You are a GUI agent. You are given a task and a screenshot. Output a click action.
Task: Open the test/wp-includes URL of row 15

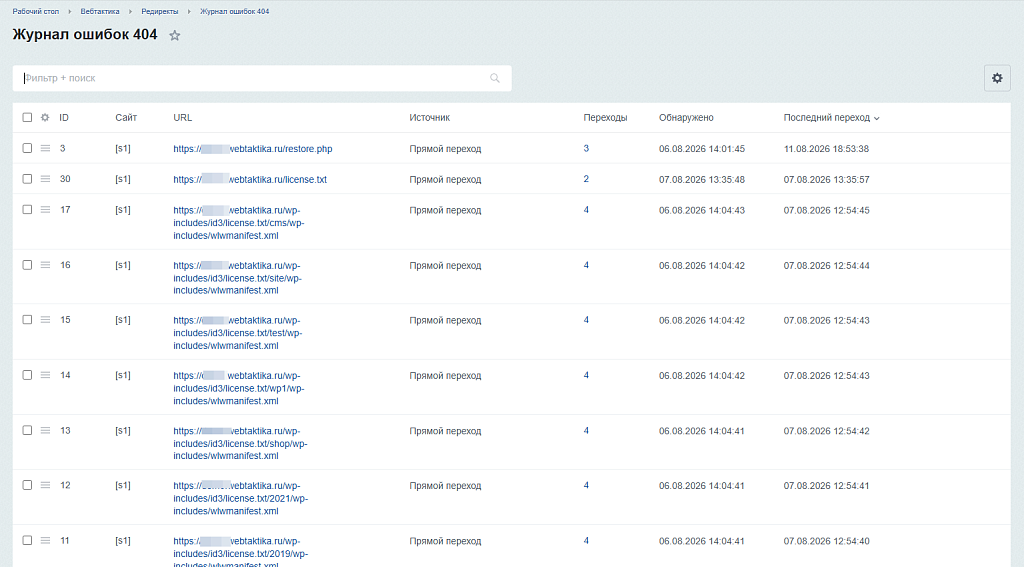click(x=238, y=333)
